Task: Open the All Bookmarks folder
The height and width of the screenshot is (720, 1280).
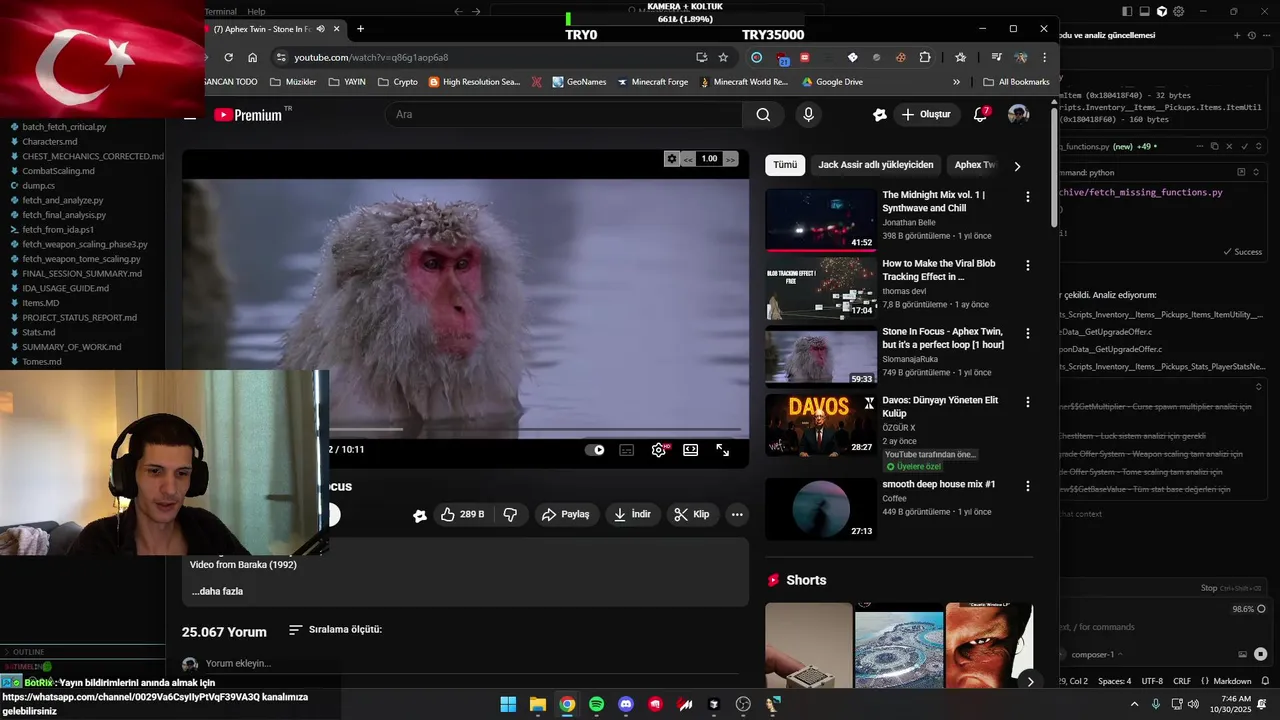Action: 1016,82
